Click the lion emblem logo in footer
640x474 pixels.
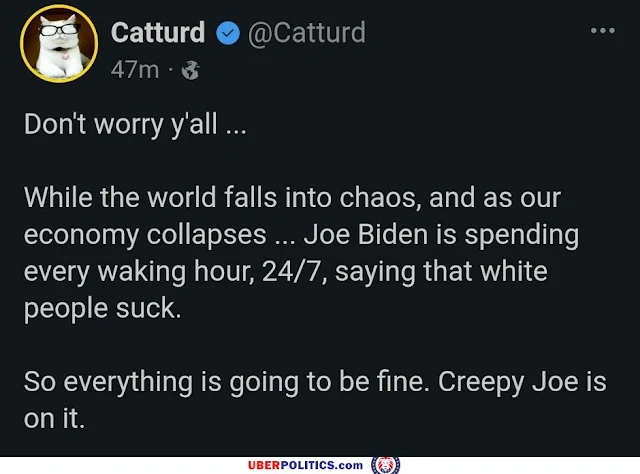click(385, 465)
